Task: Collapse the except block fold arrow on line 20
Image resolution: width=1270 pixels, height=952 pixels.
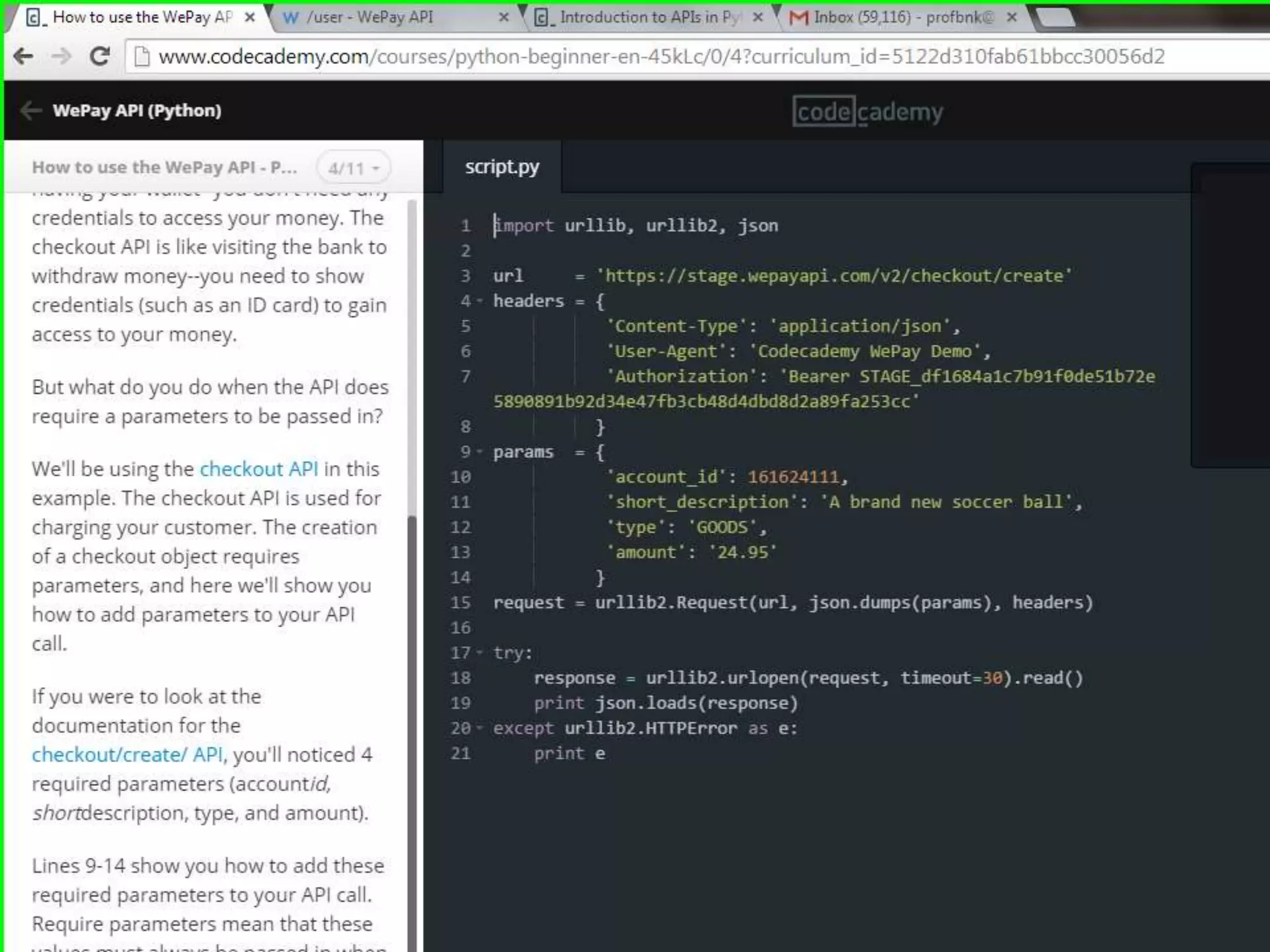Action: pos(480,728)
